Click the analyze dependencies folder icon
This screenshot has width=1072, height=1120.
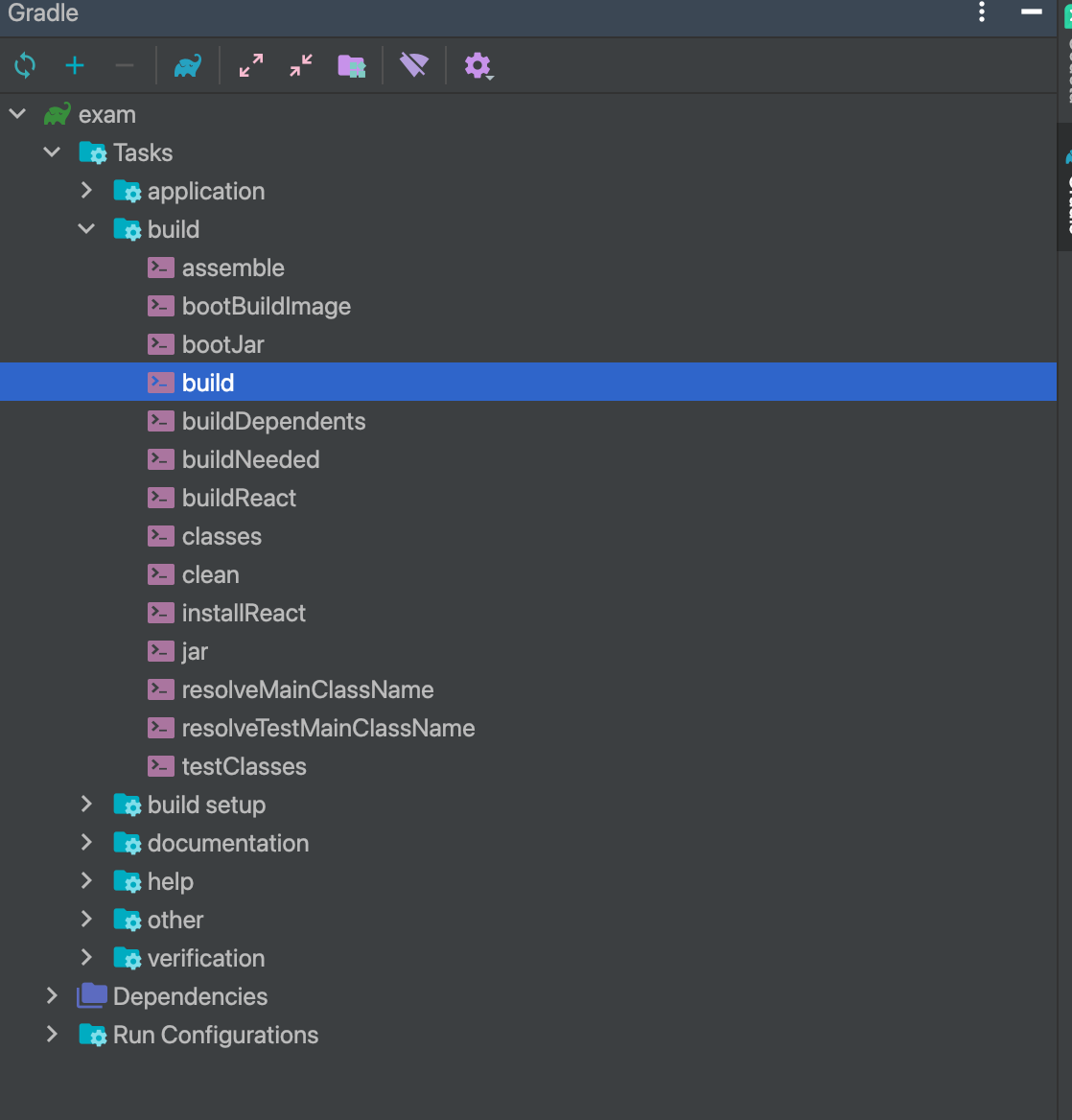click(x=351, y=66)
